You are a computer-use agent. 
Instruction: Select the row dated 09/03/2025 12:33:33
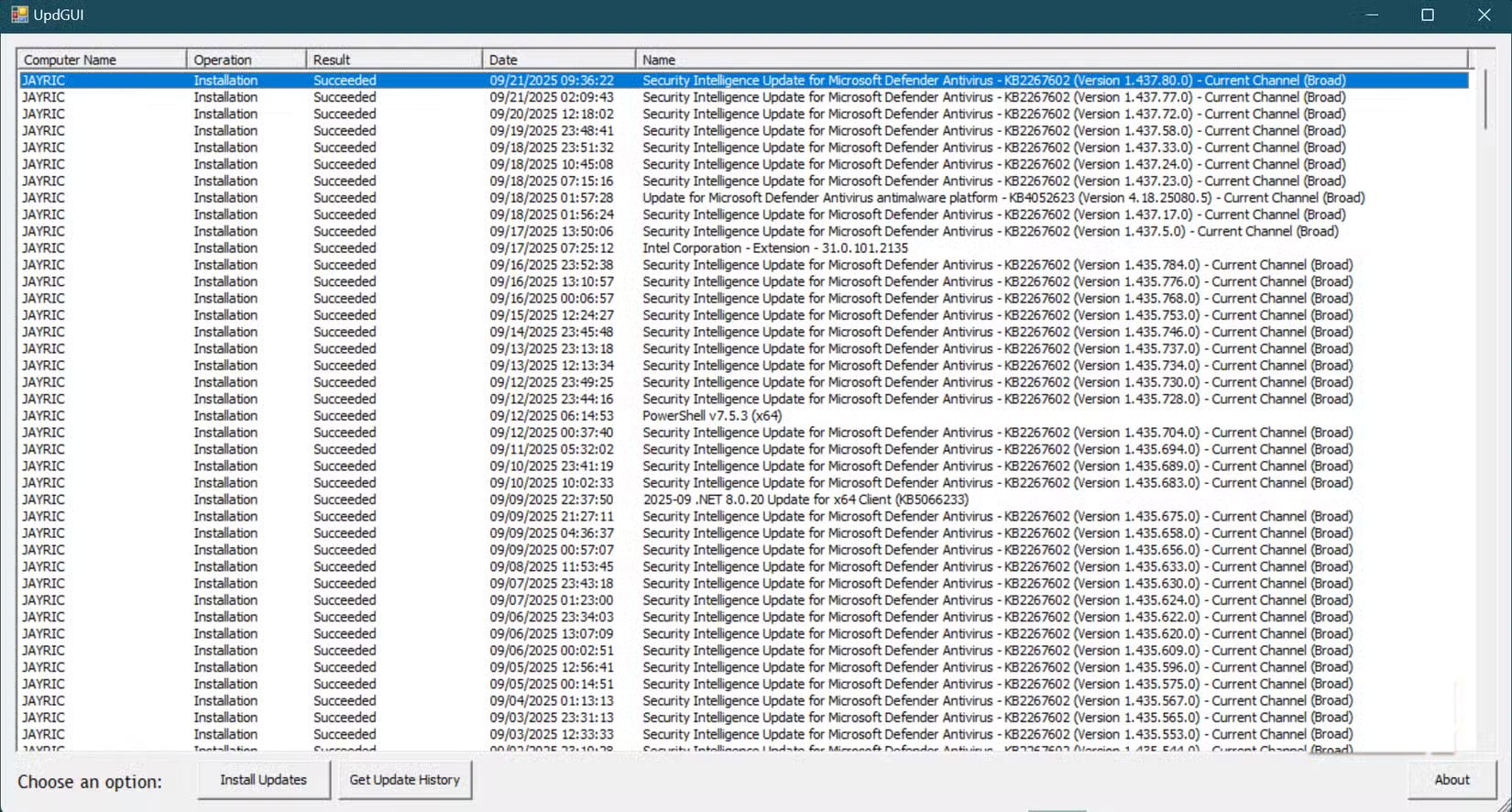(743, 734)
